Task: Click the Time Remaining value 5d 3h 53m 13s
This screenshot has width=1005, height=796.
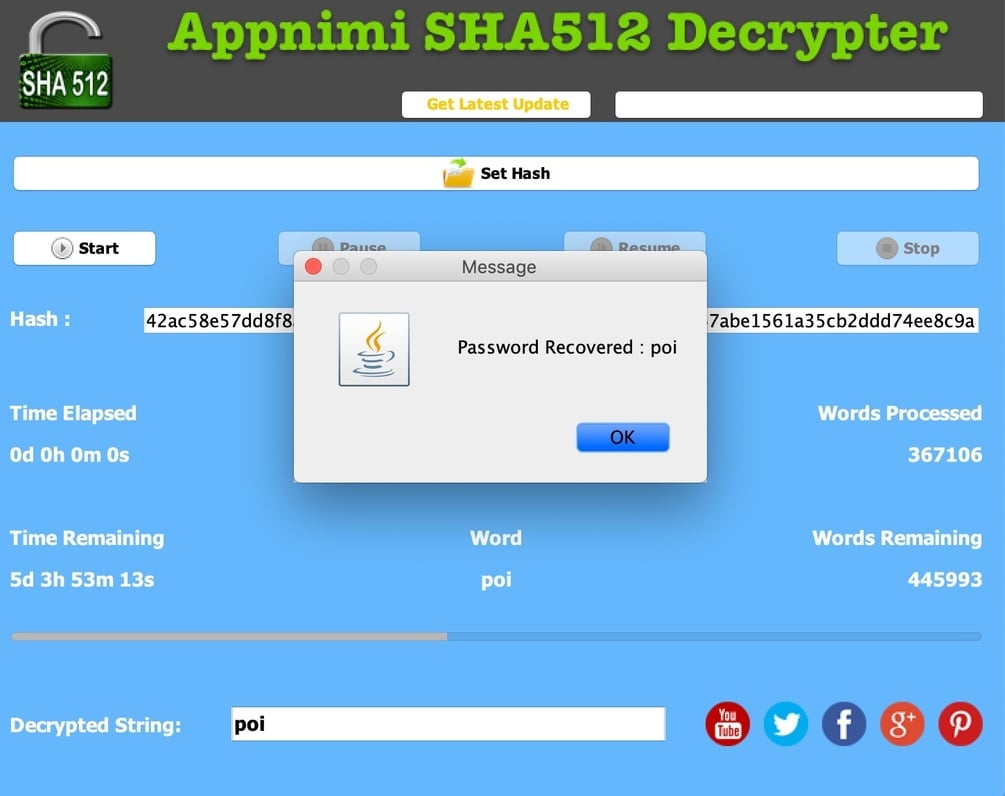Action: click(82, 580)
